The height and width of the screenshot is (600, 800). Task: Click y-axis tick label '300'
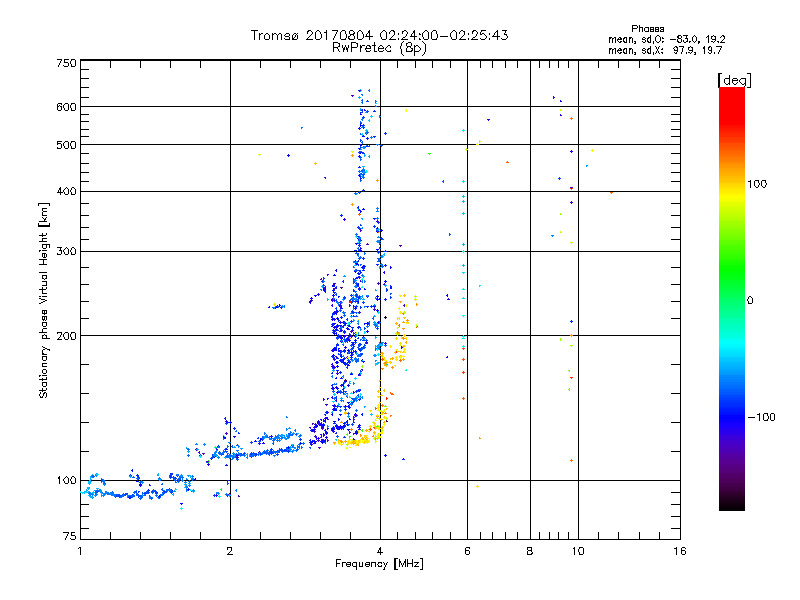[x=66, y=252]
